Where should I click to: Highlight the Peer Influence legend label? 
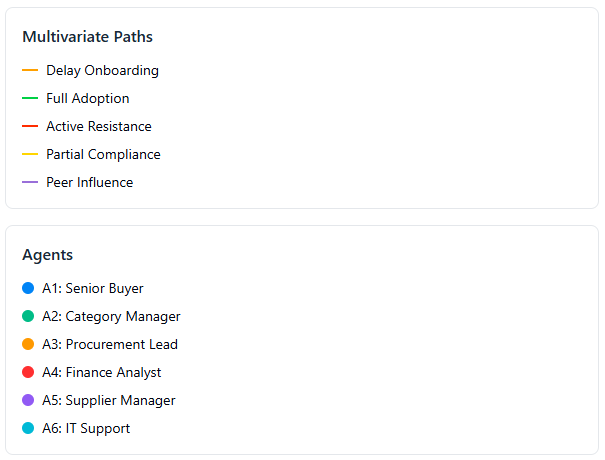point(89,183)
